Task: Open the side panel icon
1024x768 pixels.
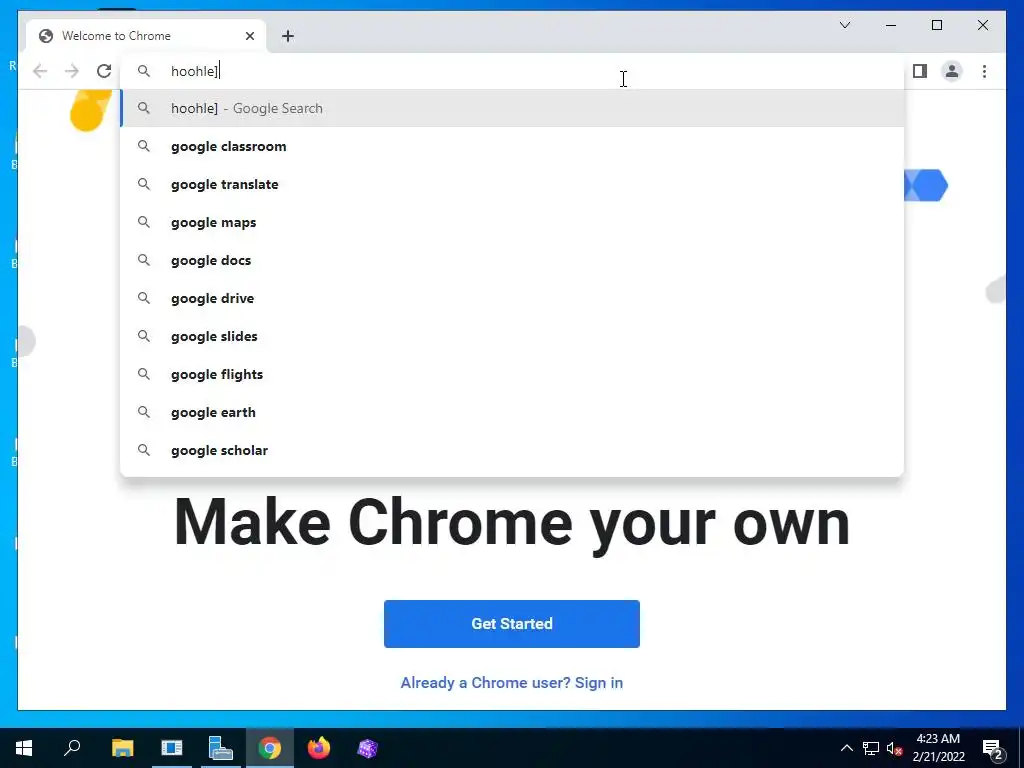Action: tap(920, 71)
